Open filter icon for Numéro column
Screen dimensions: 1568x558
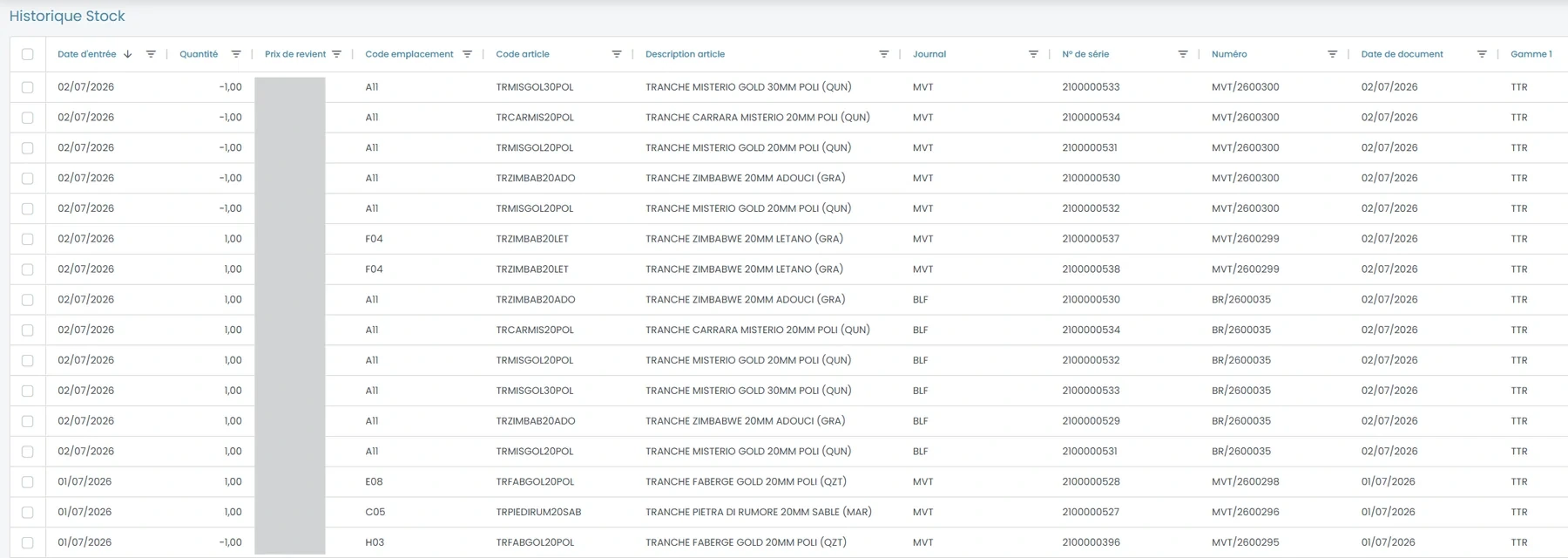(1332, 54)
